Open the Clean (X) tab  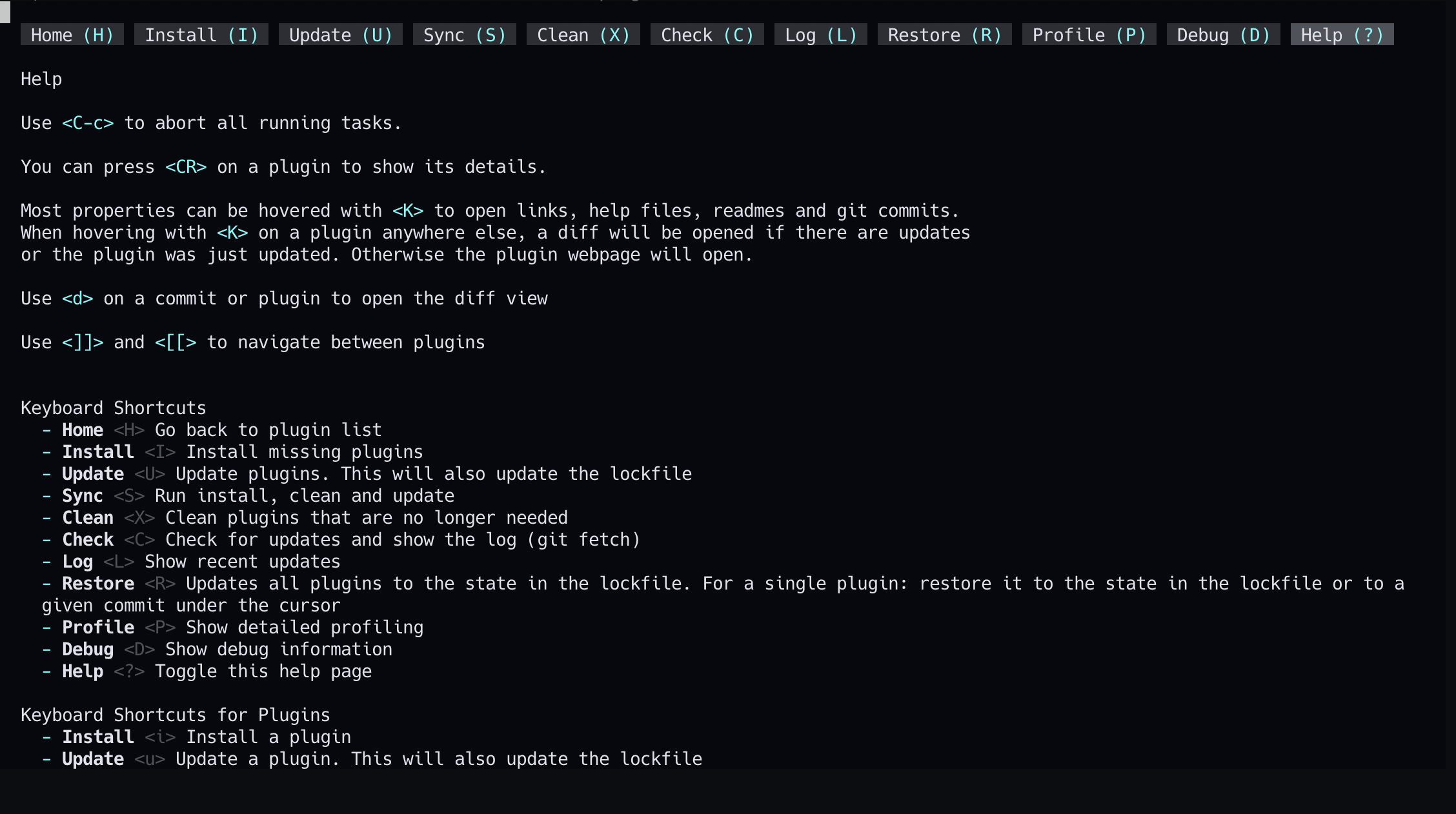point(583,35)
